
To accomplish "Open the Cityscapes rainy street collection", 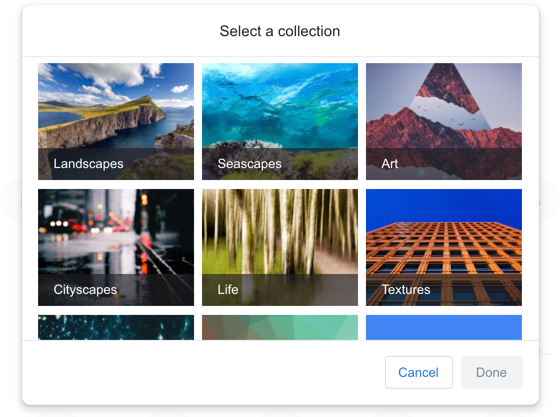I will pos(116,247).
